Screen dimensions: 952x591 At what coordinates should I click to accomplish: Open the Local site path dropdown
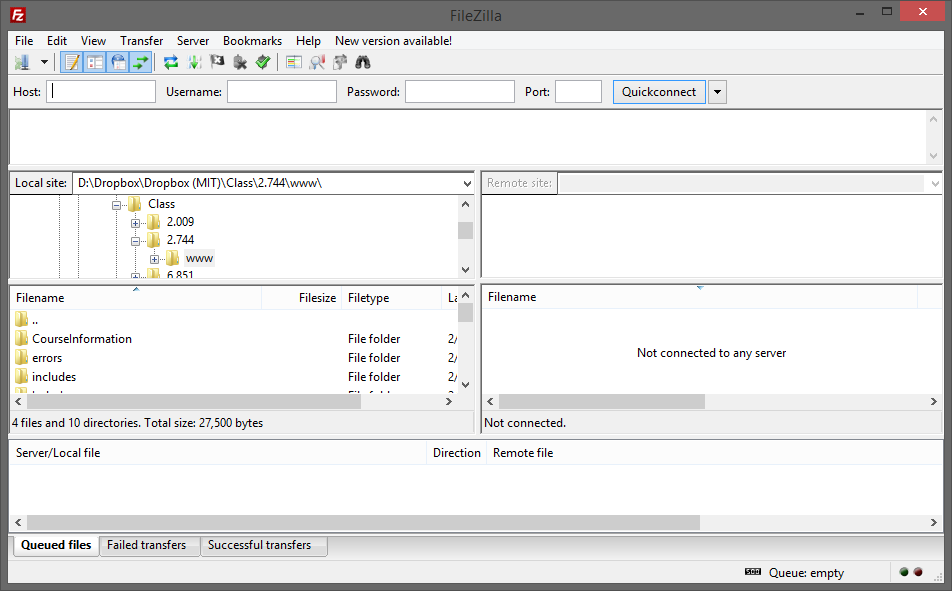(467, 184)
